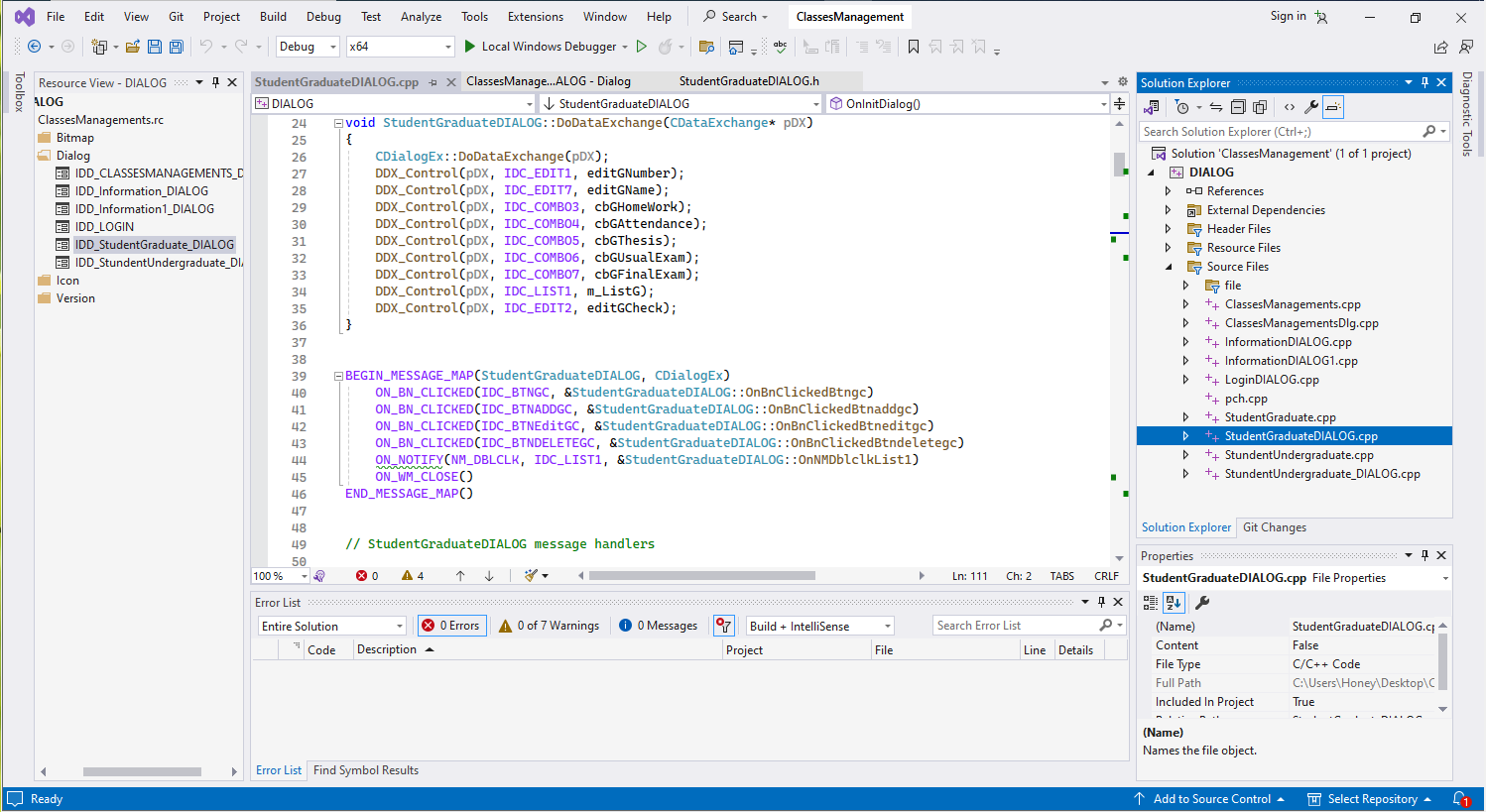The image size is (1486, 812).
Task: Open the notification bell in the status bar
Action: [1460, 799]
